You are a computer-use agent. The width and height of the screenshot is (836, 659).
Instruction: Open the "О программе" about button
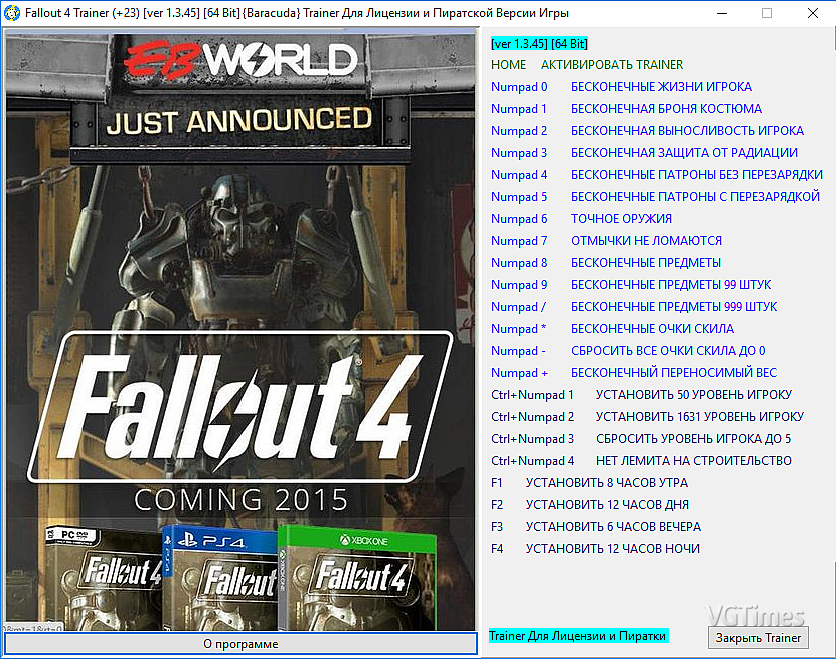240,644
